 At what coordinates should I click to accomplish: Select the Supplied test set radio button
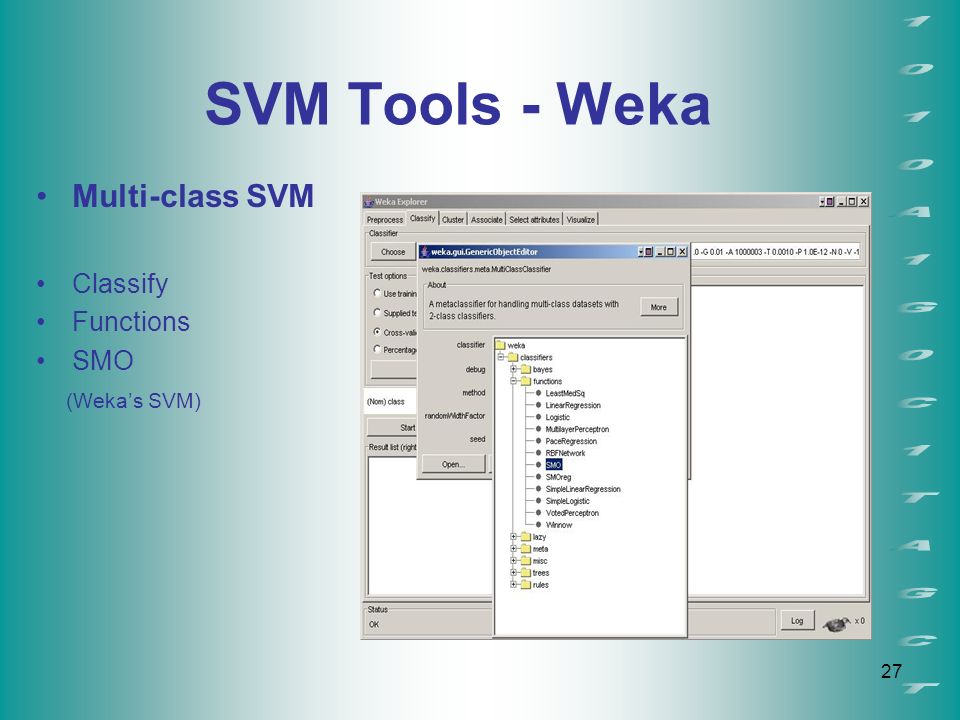(377, 313)
